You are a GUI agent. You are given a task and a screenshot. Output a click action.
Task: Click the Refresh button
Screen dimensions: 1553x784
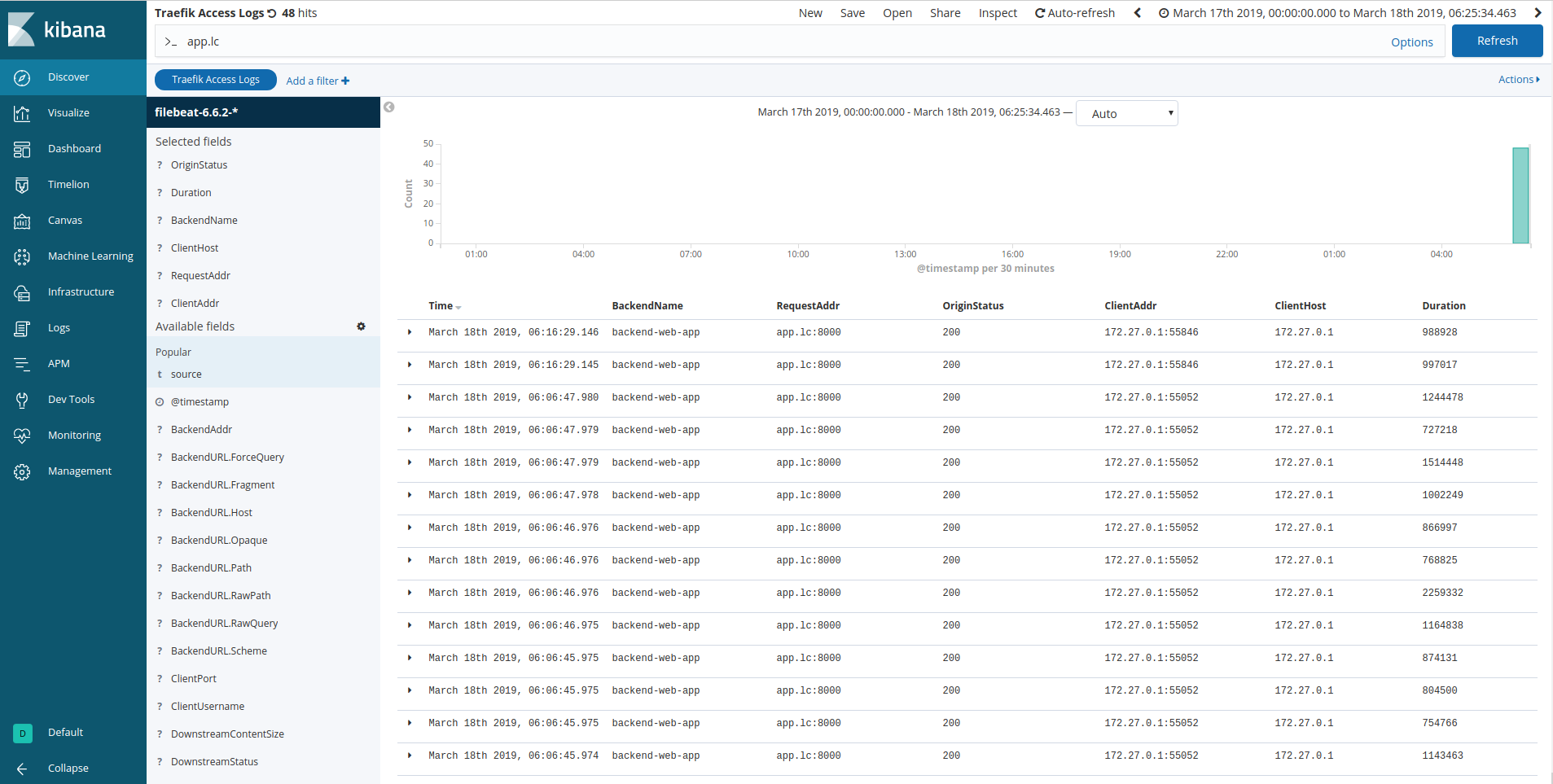point(1496,40)
